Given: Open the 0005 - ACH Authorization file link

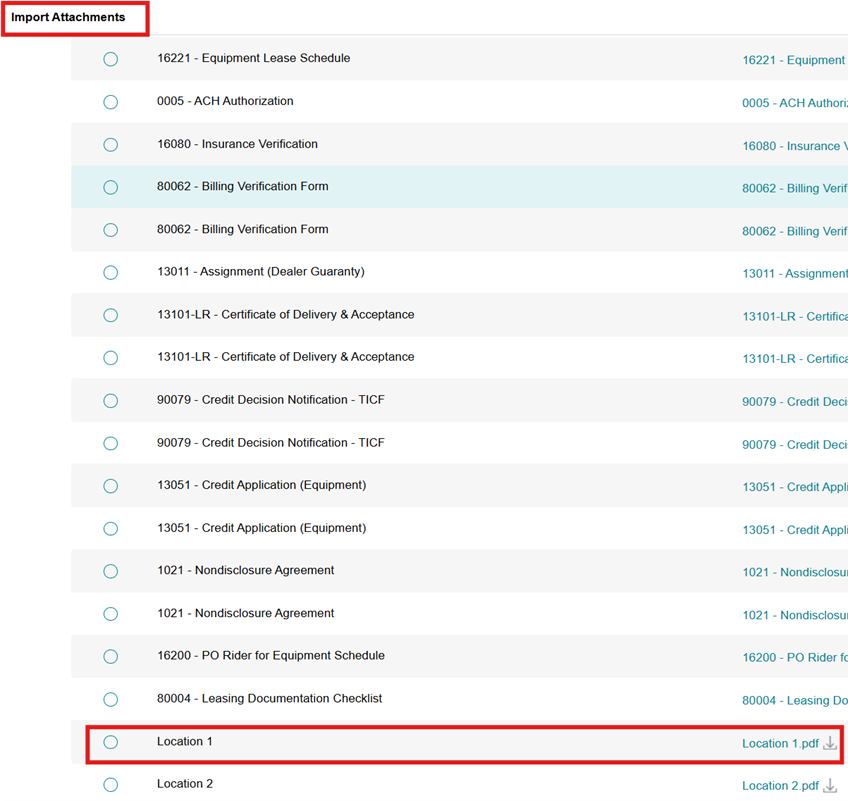Looking at the screenshot, I should (794, 103).
